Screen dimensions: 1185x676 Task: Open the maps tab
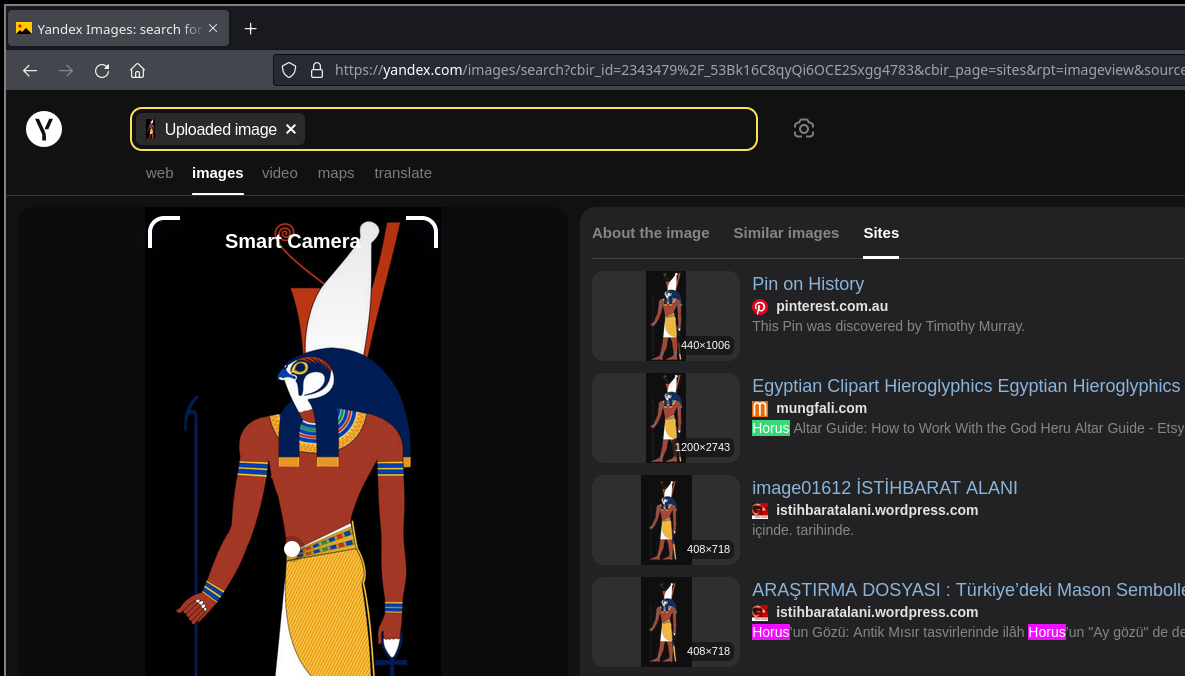336,173
